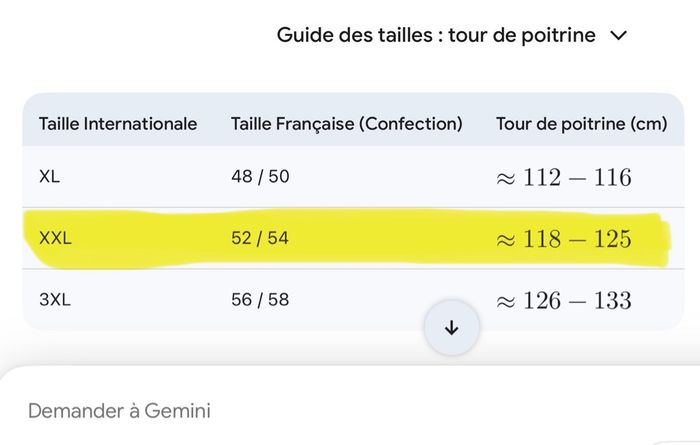Expand the chevron beside the size guide title
This screenshot has width=700, height=445.
click(x=618, y=36)
